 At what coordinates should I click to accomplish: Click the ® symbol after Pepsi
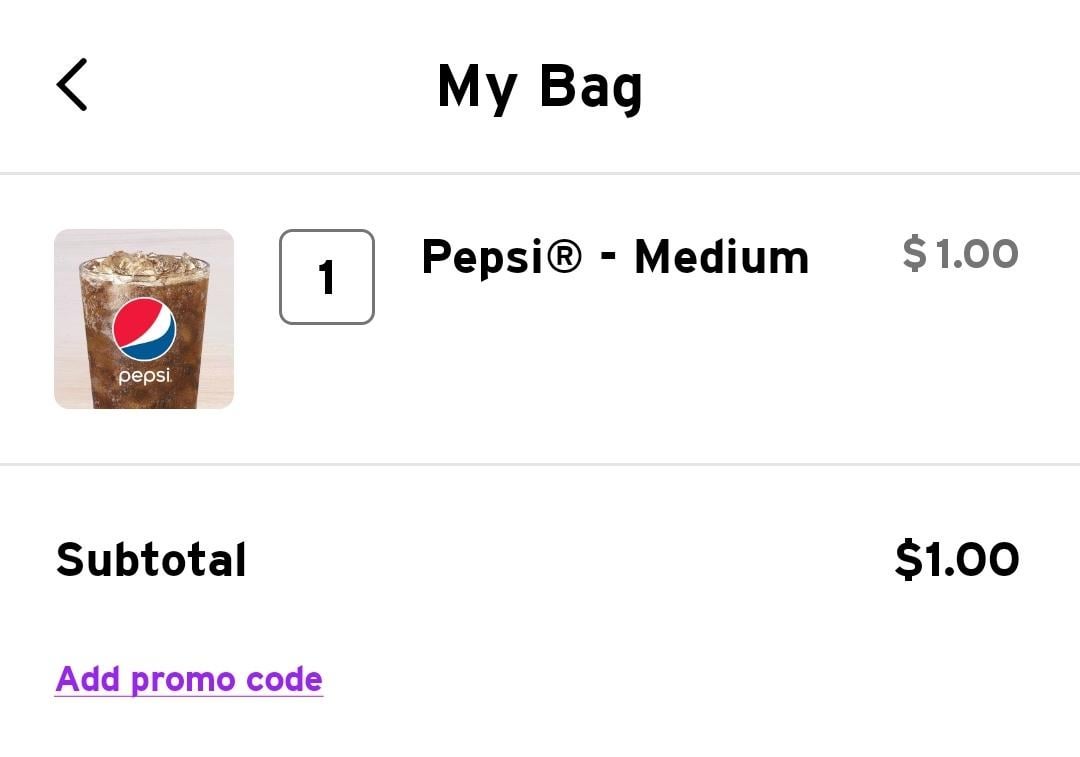(563, 256)
